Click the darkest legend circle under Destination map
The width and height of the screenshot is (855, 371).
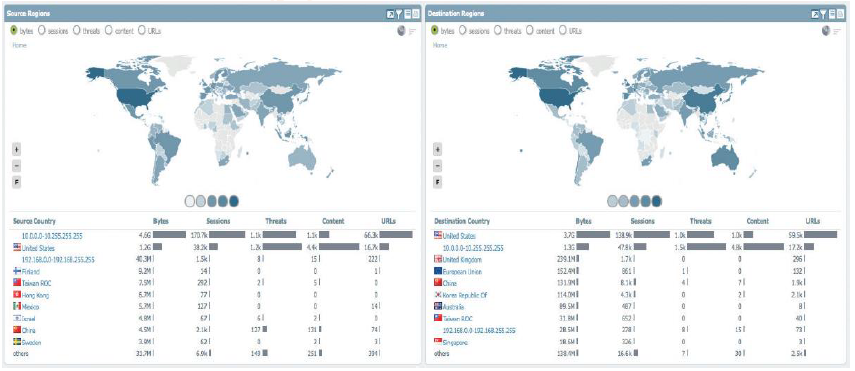(656, 201)
